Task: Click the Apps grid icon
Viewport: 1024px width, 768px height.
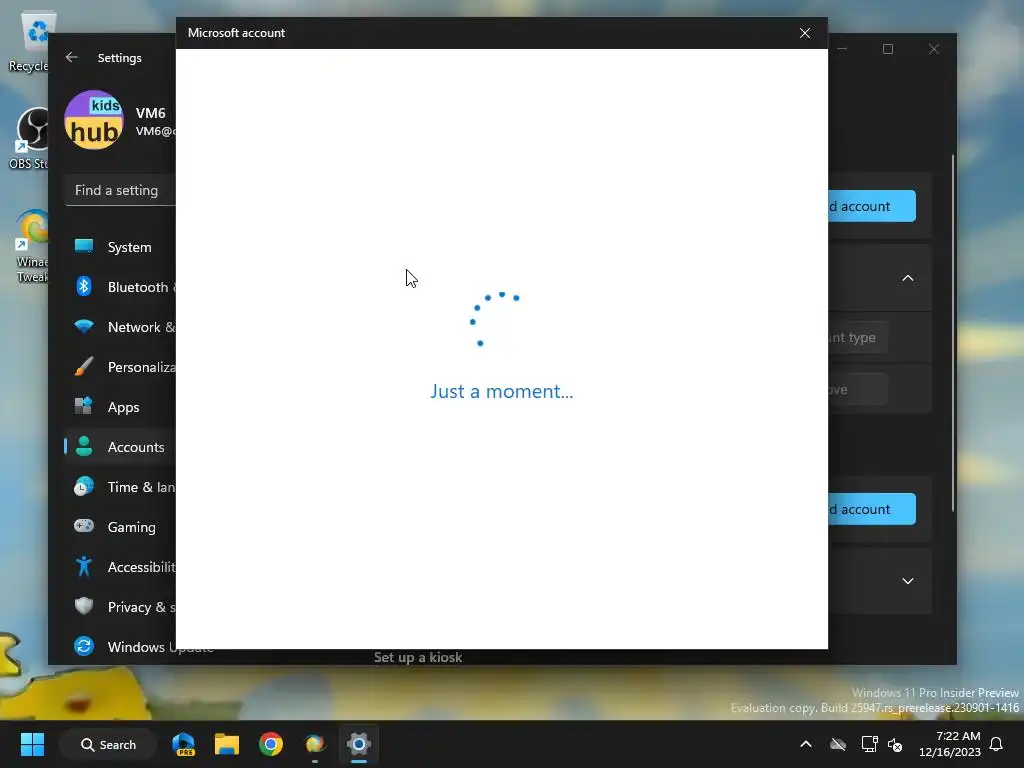Action: (x=84, y=406)
